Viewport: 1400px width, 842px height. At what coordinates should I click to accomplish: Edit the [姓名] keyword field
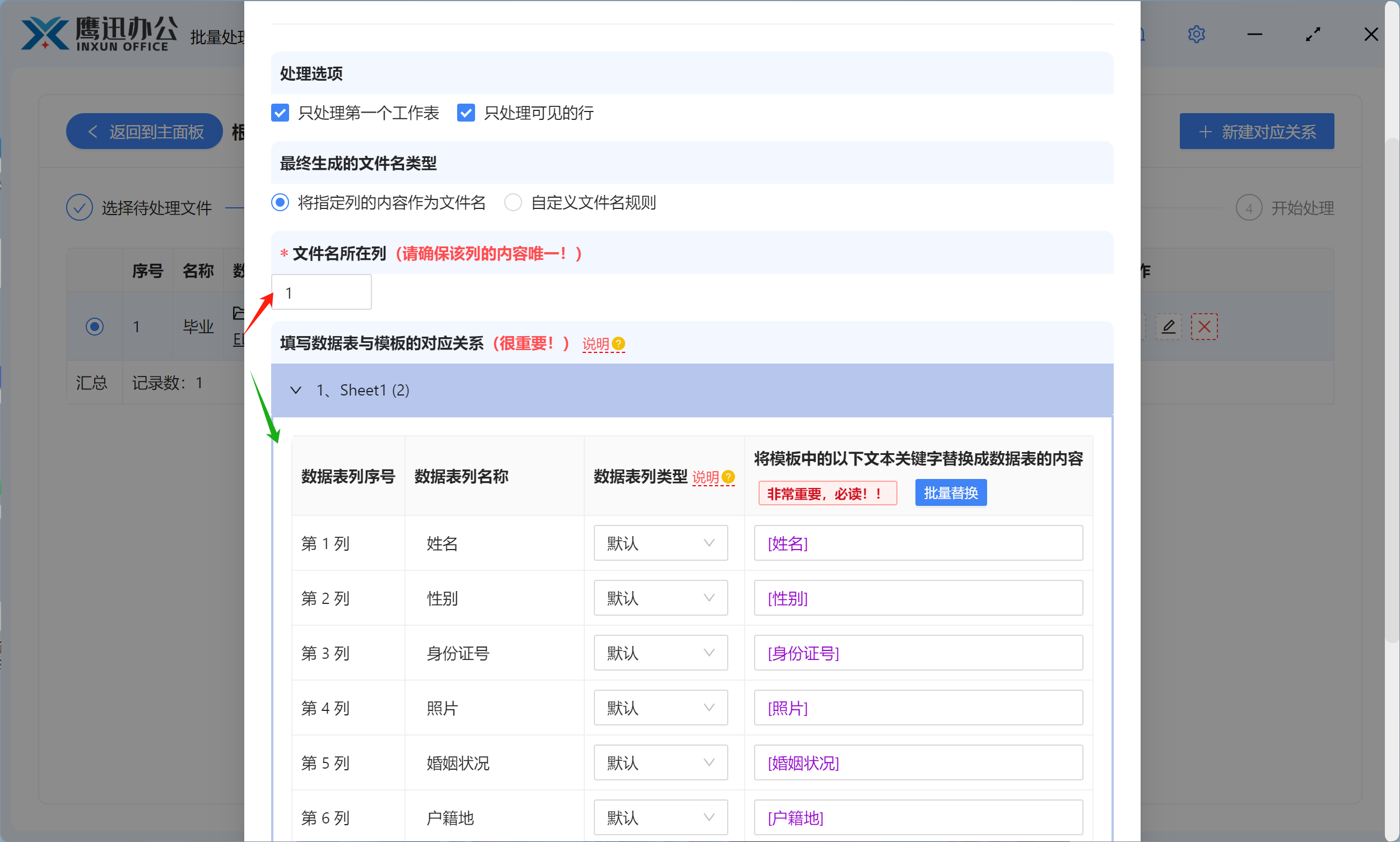pyautogui.click(x=918, y=543)
